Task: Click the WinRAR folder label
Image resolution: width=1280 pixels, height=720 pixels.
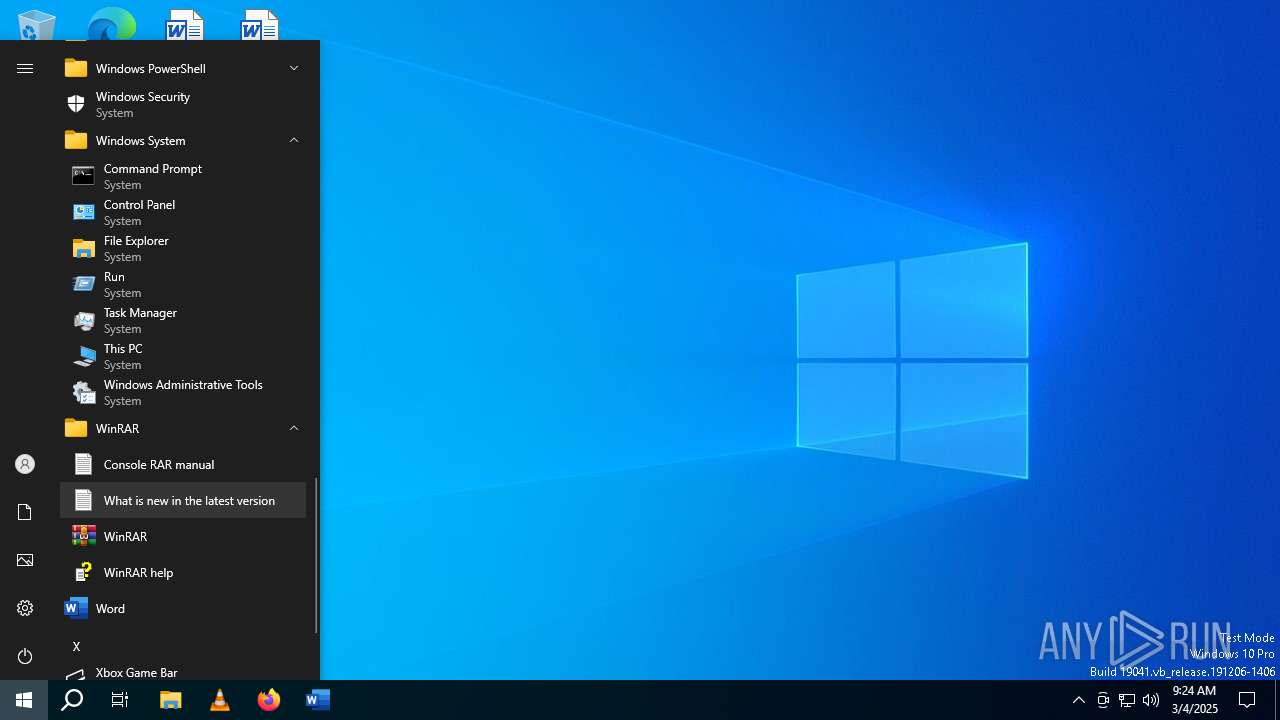Action: [x=117, y=428]
